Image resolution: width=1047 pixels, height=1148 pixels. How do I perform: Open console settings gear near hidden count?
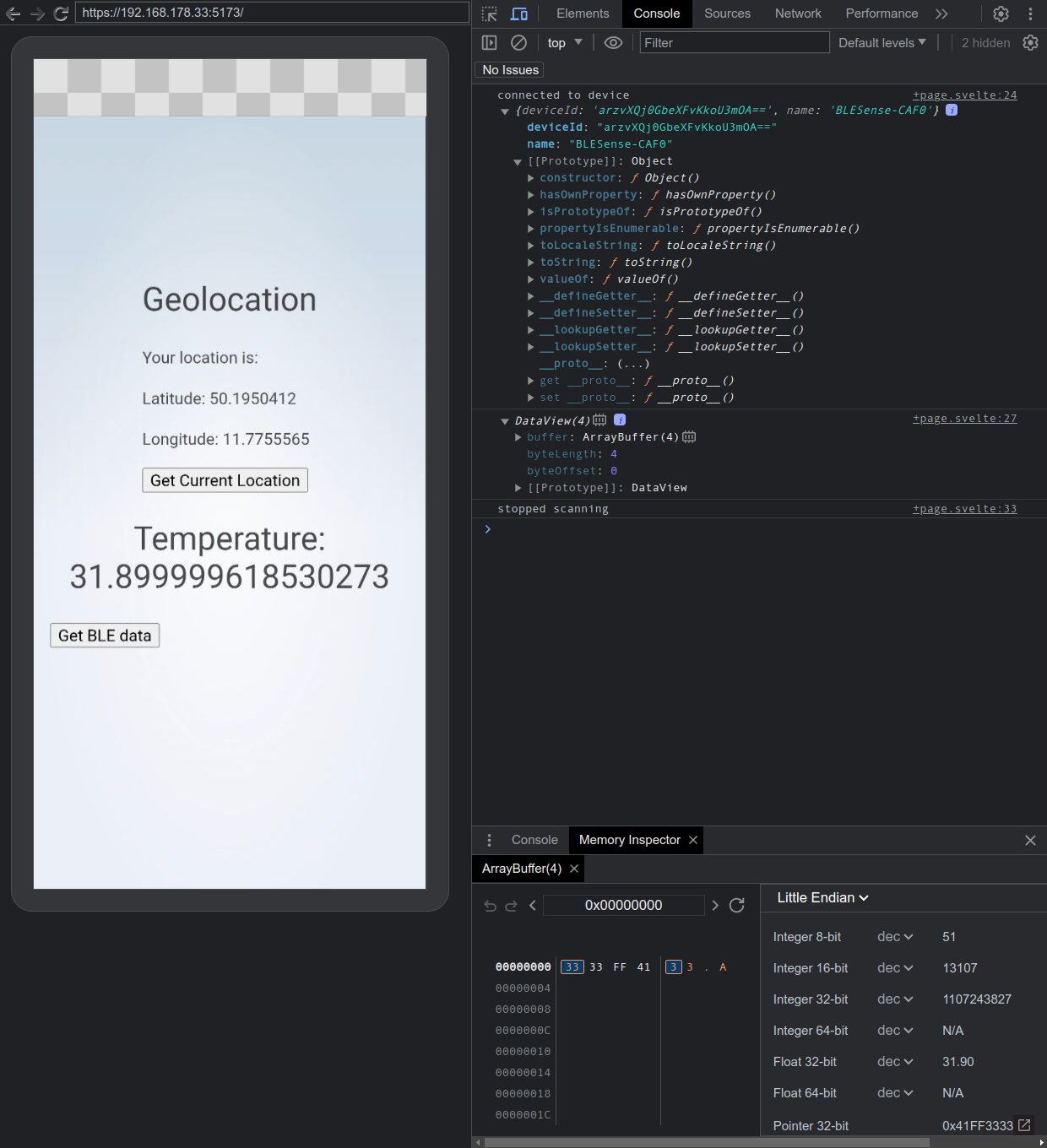(x=1030, y=43)
